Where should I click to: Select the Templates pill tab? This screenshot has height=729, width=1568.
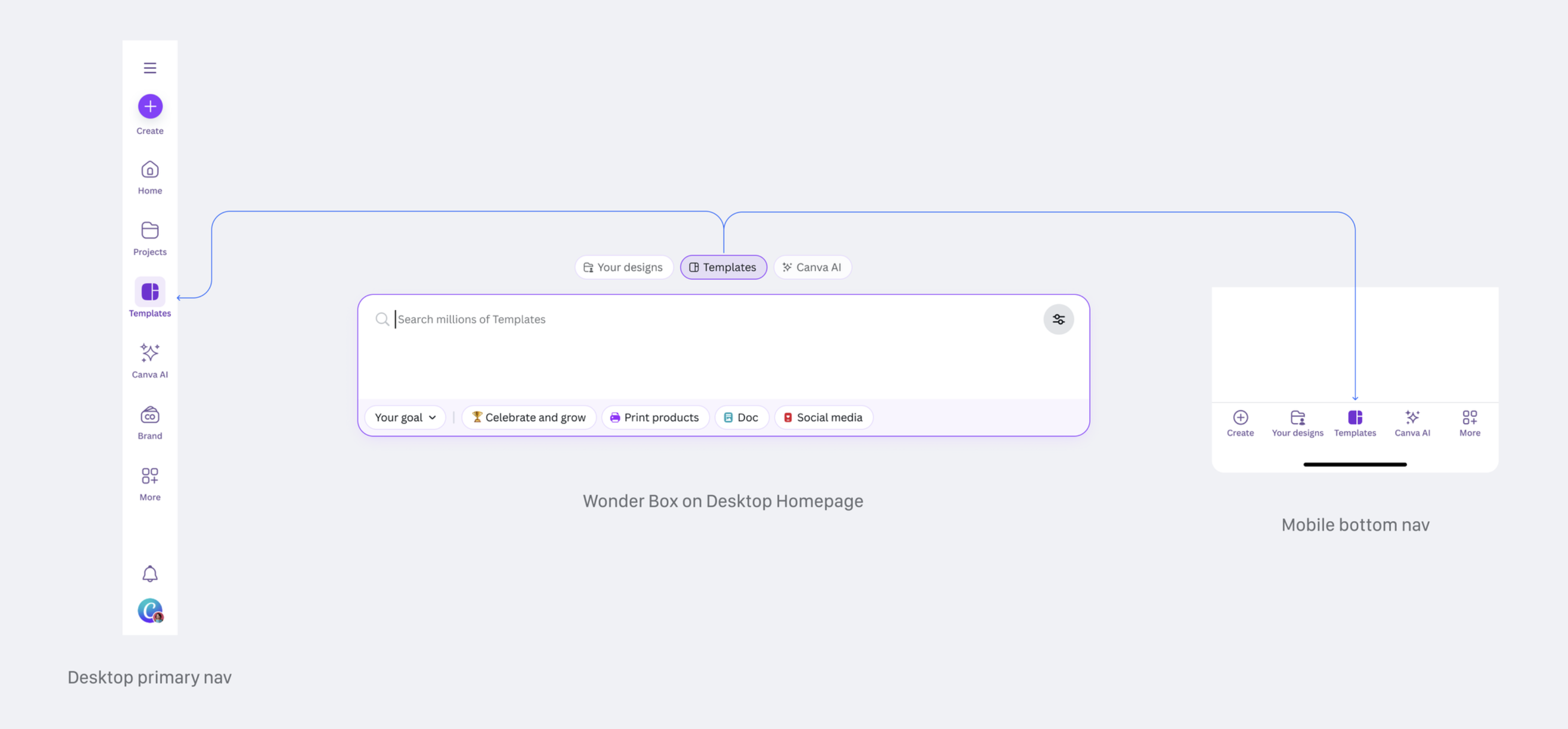click(722, 267)
